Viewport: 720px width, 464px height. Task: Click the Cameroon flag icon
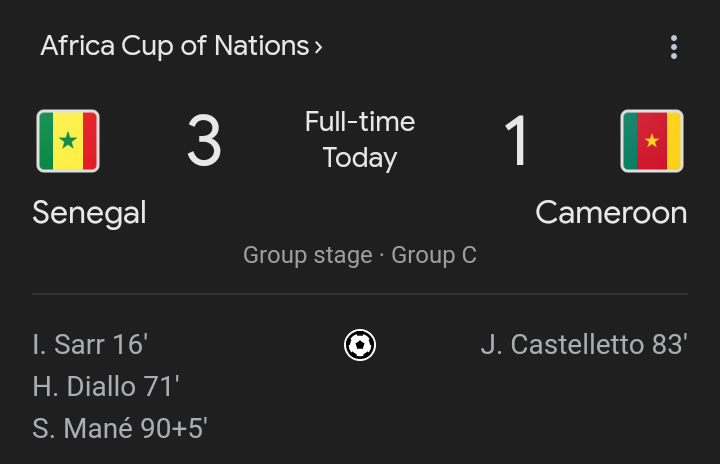[x=652, y=141]
